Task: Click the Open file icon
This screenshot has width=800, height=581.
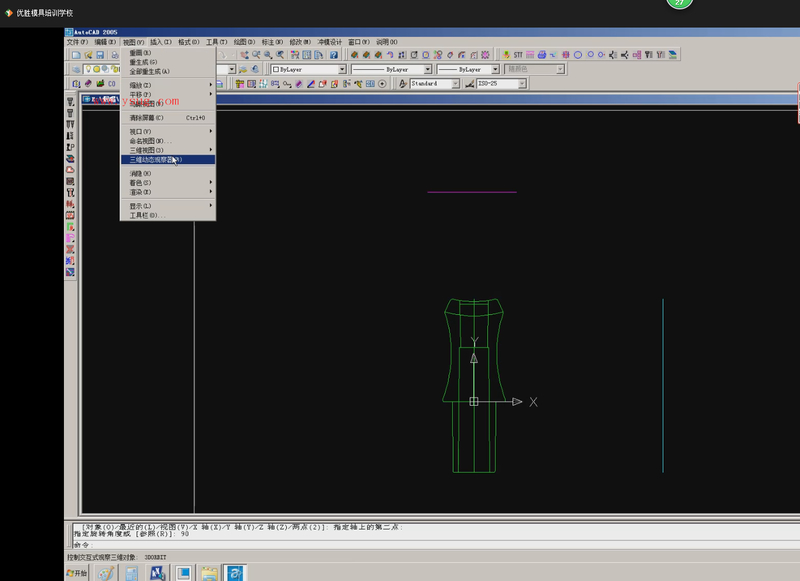Action: (88, 55)
